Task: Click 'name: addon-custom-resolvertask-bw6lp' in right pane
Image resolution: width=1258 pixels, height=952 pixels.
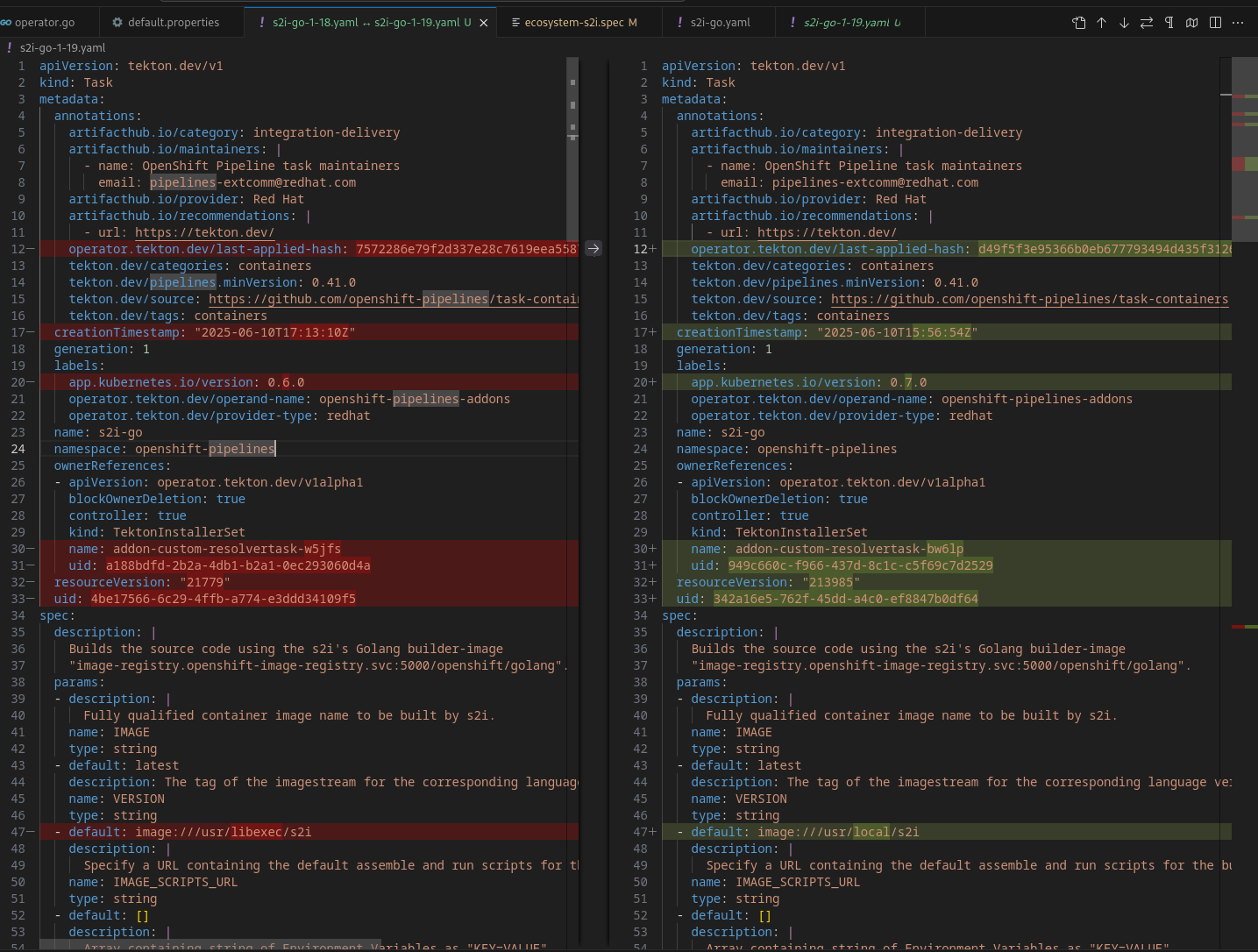Action: coord(828,549)
